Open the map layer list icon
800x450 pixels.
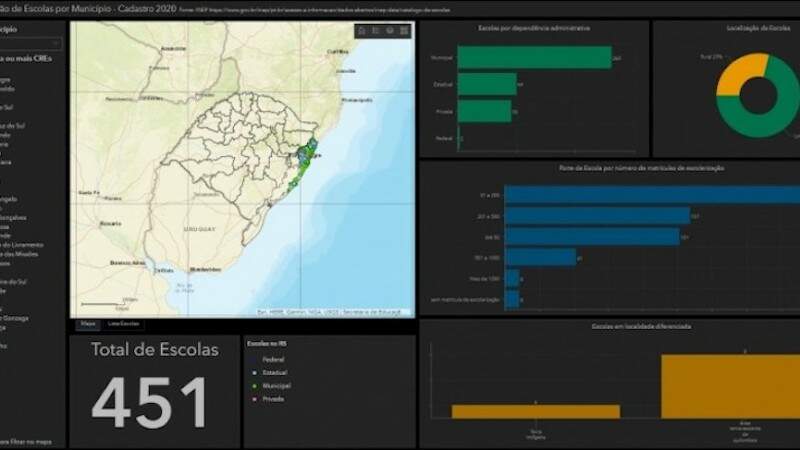[x=376, y=31]
